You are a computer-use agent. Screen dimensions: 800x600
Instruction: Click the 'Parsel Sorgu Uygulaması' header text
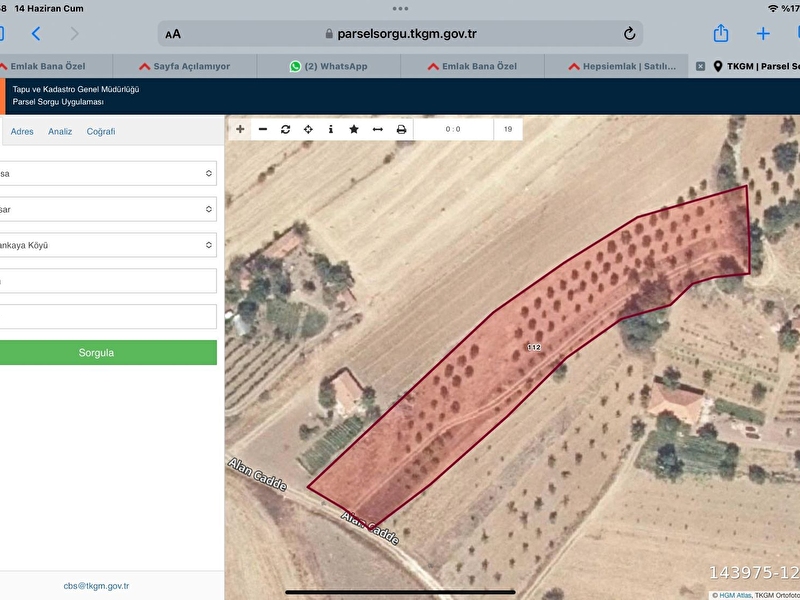(58, 102)
